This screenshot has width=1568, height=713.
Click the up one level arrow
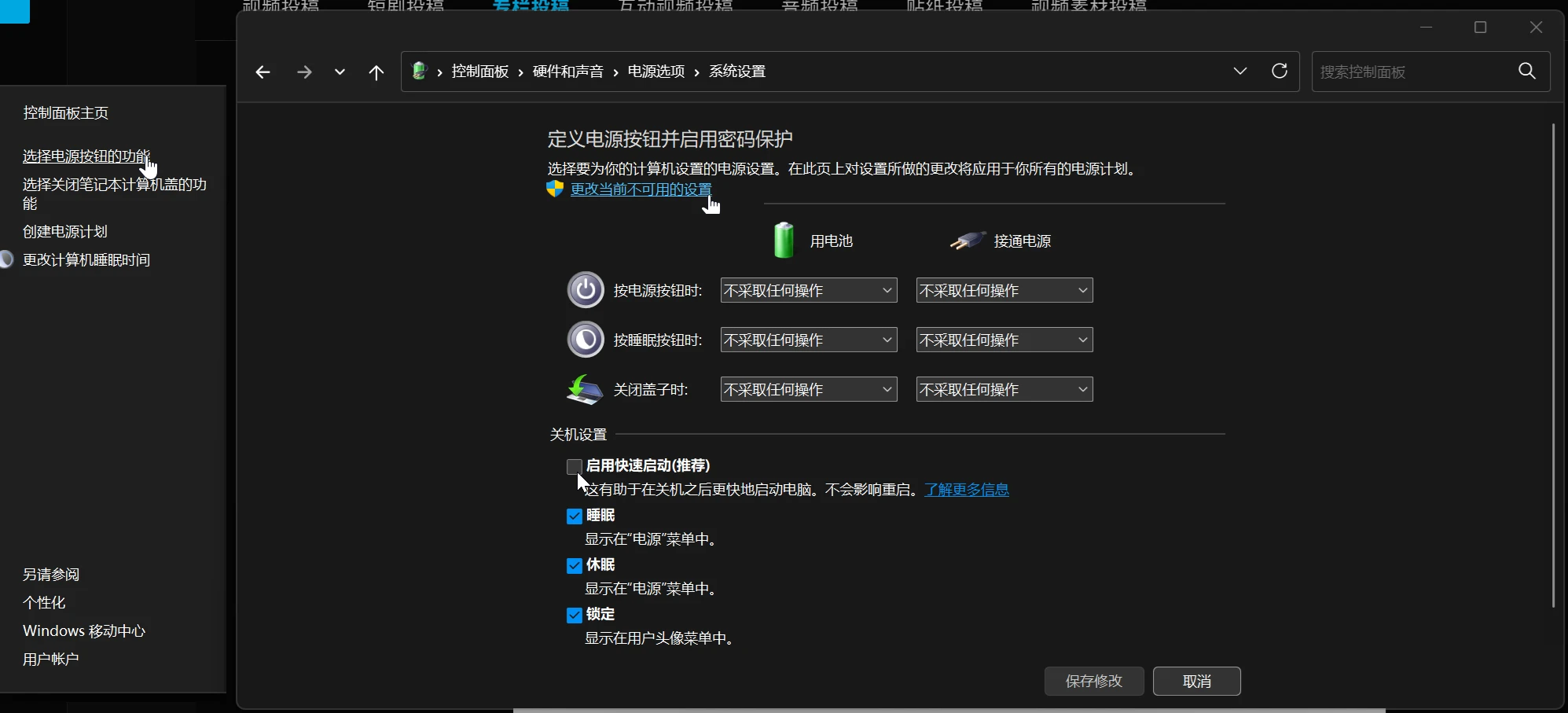[376, 72]
